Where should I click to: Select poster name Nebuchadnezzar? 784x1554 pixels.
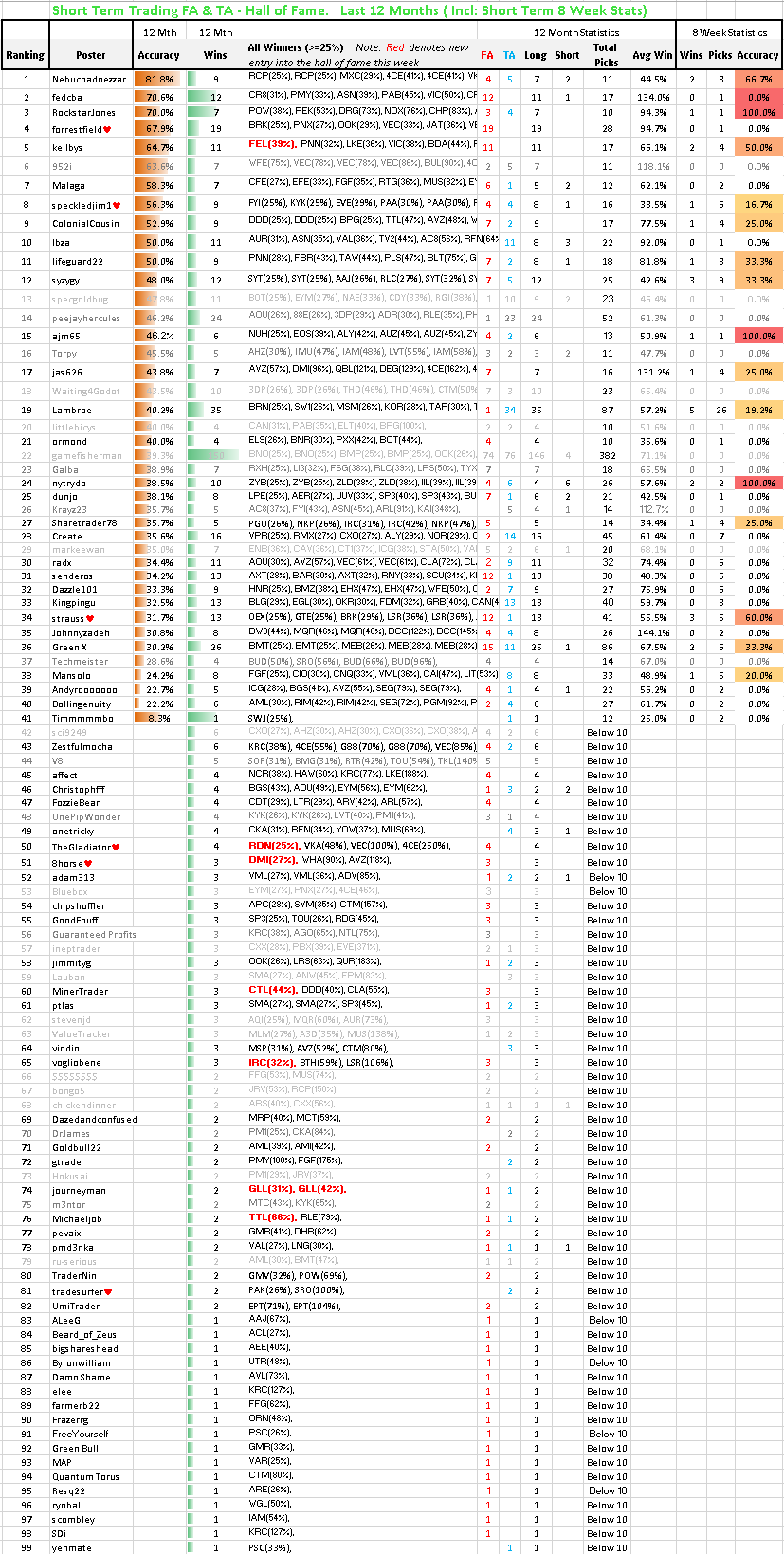pyautogui.click(x=89, y=80)
